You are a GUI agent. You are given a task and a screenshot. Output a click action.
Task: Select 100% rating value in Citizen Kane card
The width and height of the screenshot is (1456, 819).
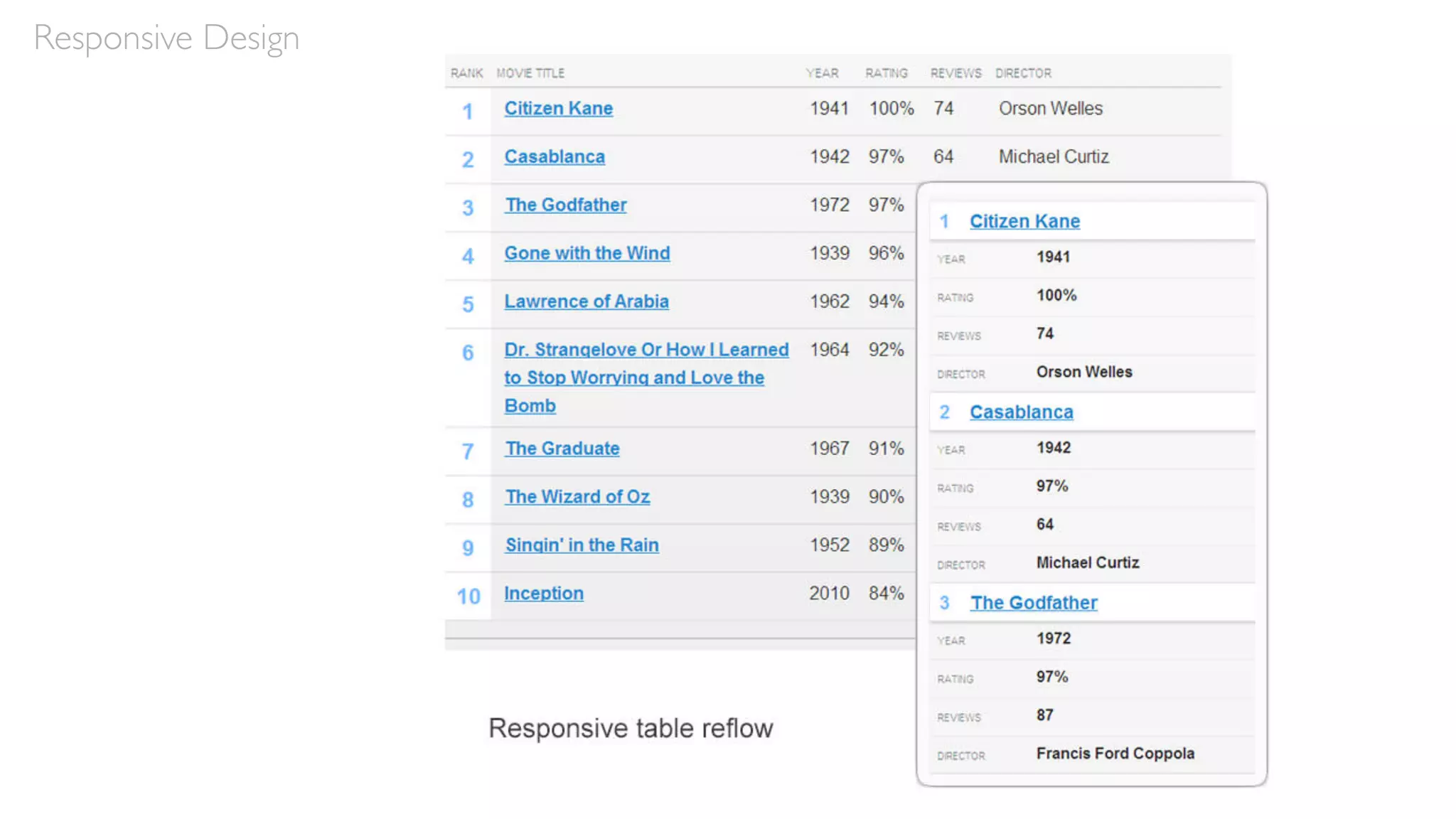[x=1056, y=296]
